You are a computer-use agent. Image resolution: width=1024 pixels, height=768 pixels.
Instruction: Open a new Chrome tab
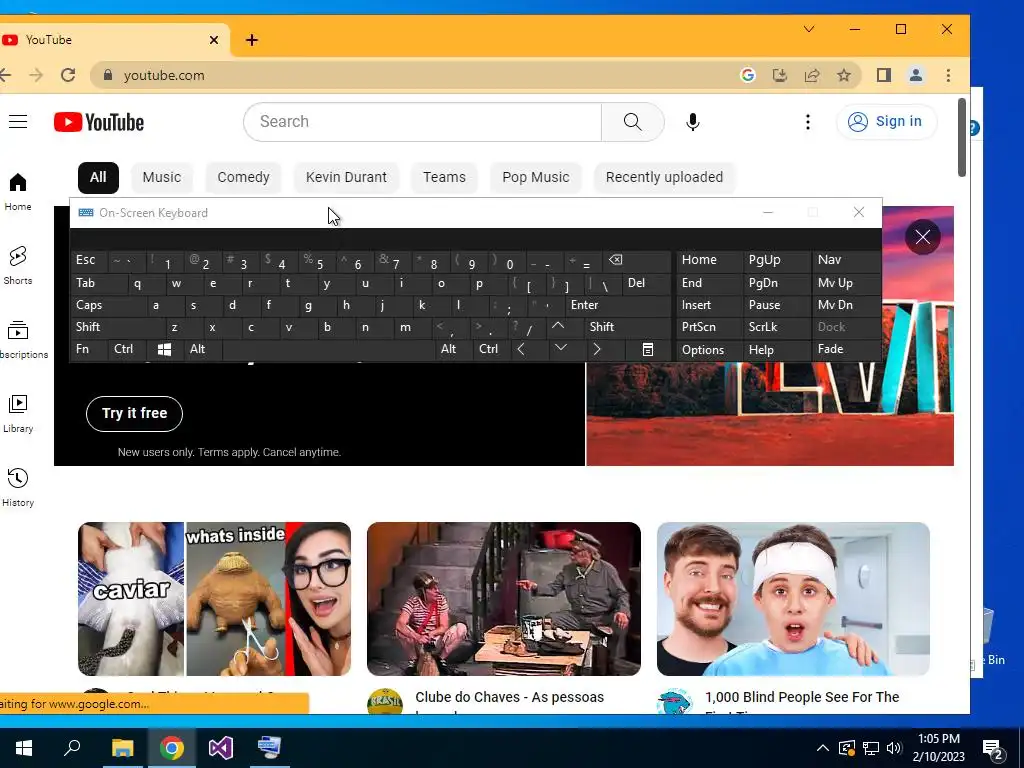(251, 40)
